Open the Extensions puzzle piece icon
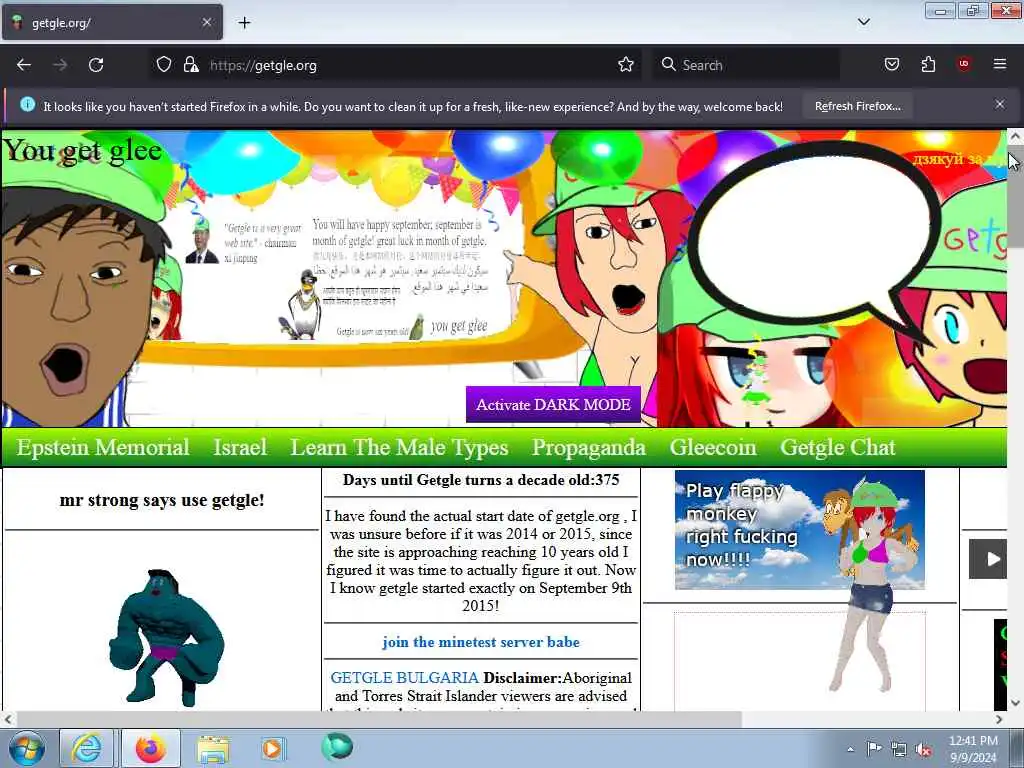1024x768 pixels. [928, 65]
